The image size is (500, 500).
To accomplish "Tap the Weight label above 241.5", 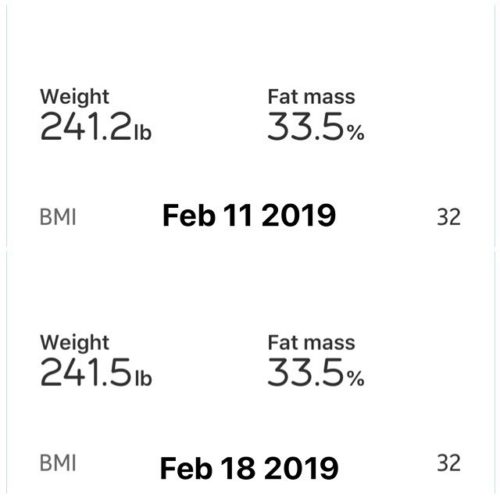I will pyautogui.click(x=74, y=343).
